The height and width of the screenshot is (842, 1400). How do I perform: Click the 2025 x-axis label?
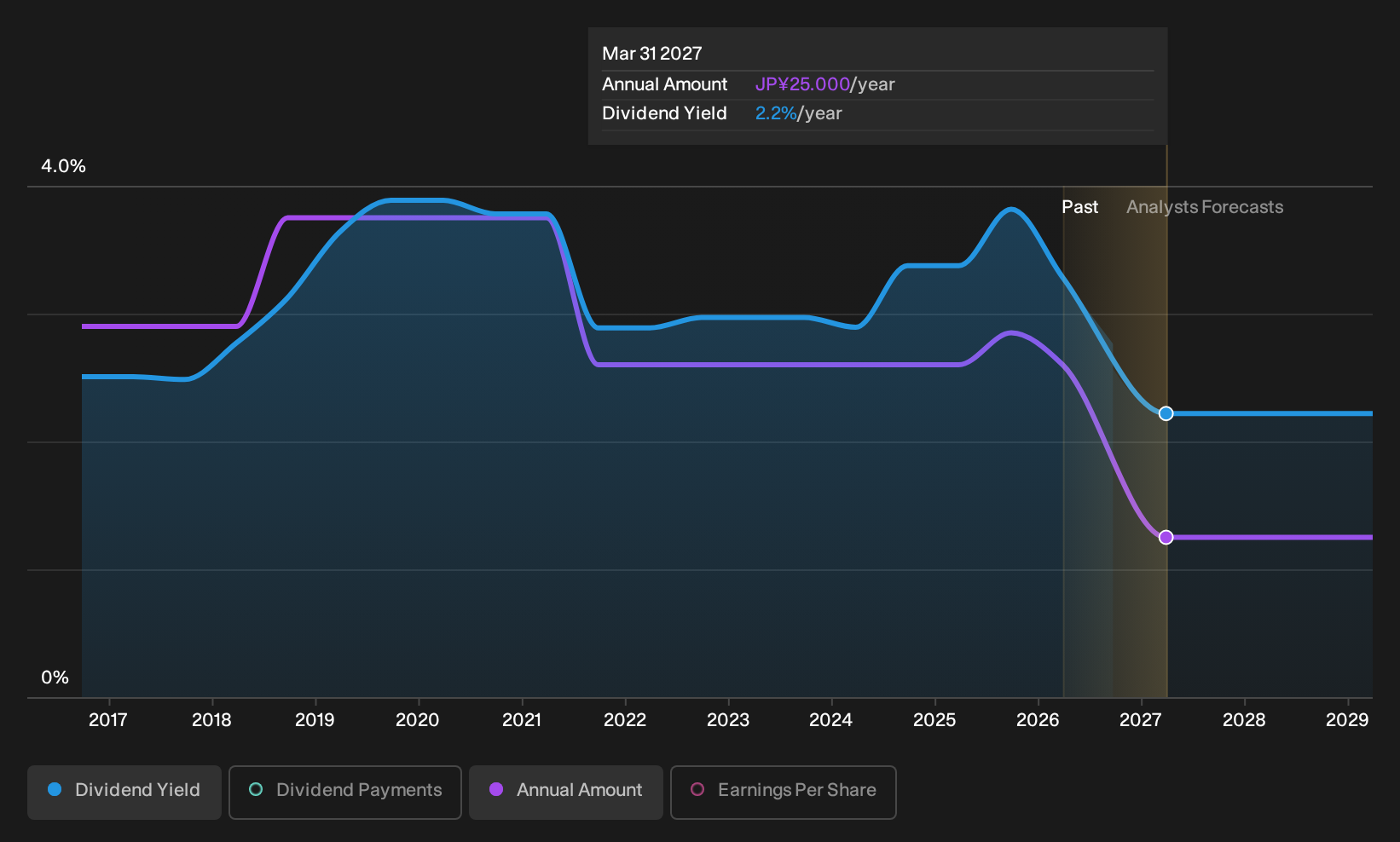(934, 720)
